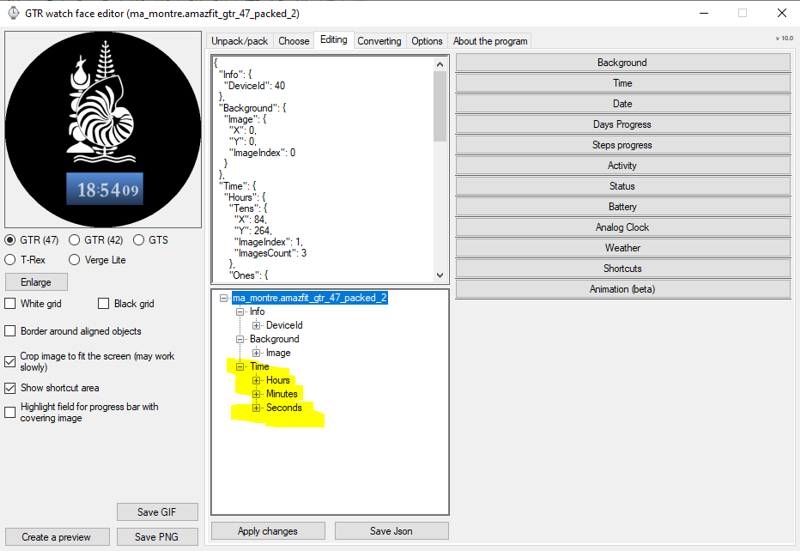This screenshot has height=551, width=800.
Task: Enable Highlight field for progress bar
Action: point(10,412)
